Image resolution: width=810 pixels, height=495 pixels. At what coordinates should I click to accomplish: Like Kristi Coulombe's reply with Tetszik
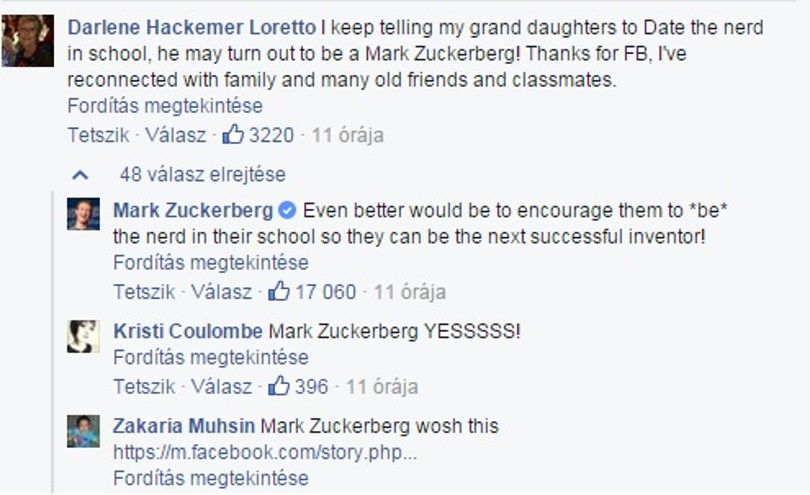144,386
